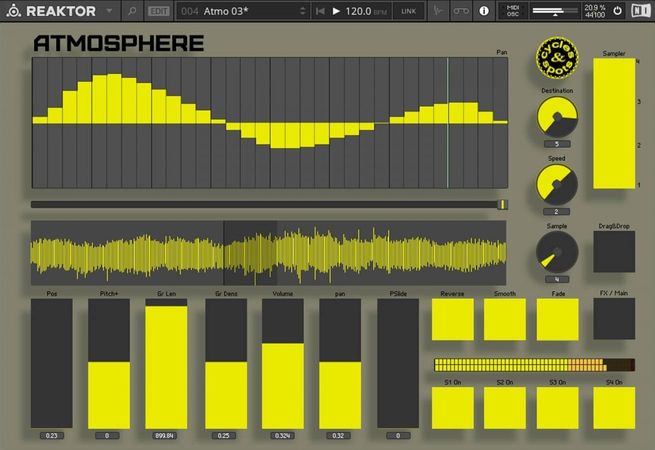655x450 pixels.
Task: Enable the FX / Main switch
Action: pyautogui.click(x=613, y=320)
